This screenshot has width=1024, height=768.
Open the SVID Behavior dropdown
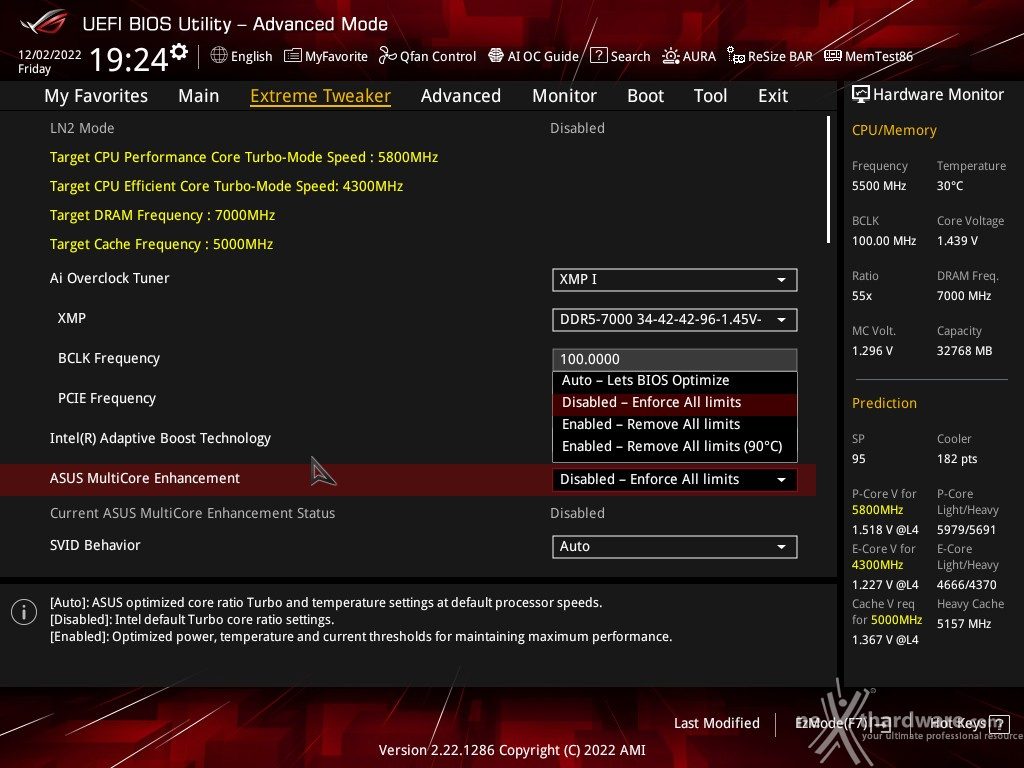(x=675, y=547)
